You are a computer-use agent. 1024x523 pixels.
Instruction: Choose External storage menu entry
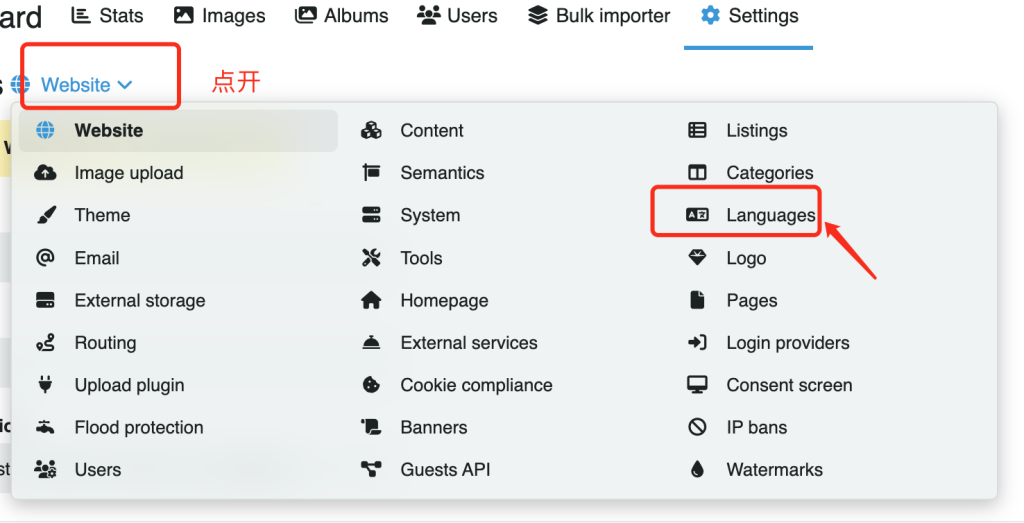click(139, 301)
